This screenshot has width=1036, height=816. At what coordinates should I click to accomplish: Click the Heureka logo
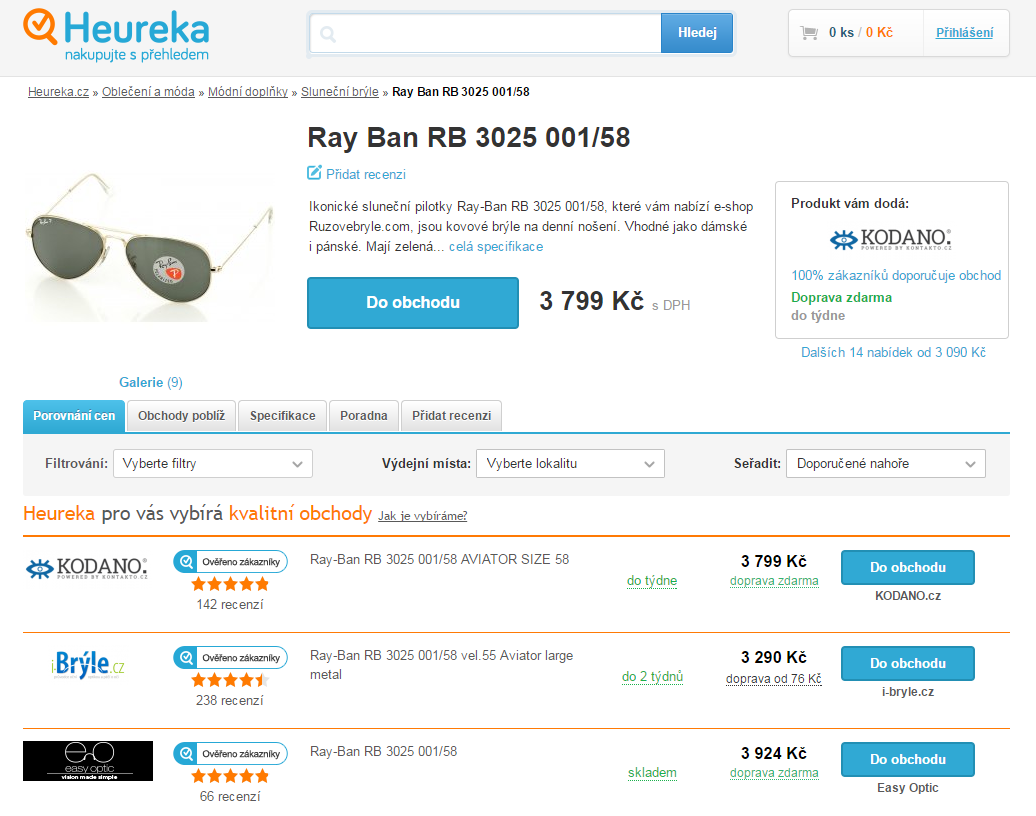click(x=116, y=36)
